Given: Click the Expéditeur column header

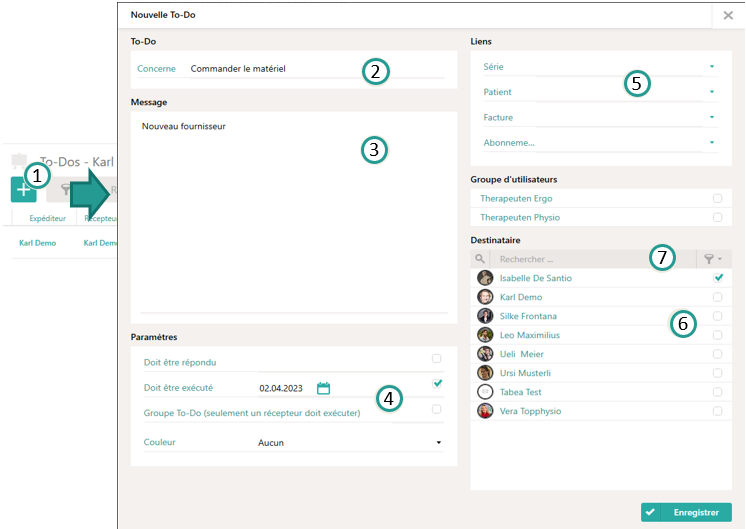Looking at the screenshot, I should tap(47, 216).
